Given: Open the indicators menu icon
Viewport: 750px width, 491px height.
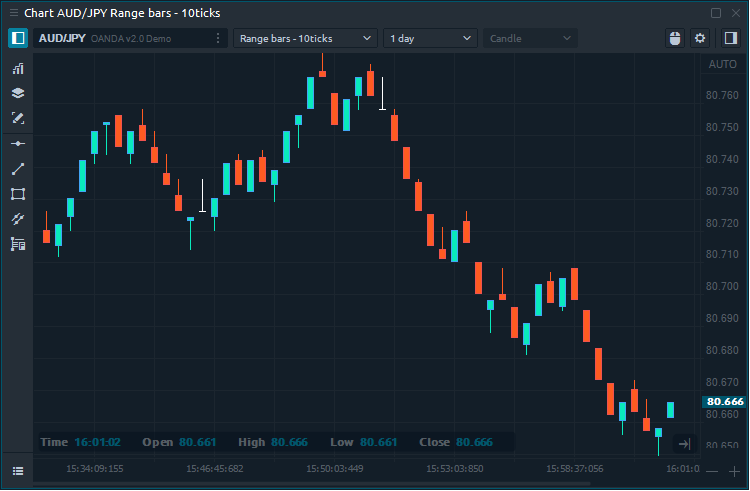Looking at the screenshot, I should click(18, 69).
